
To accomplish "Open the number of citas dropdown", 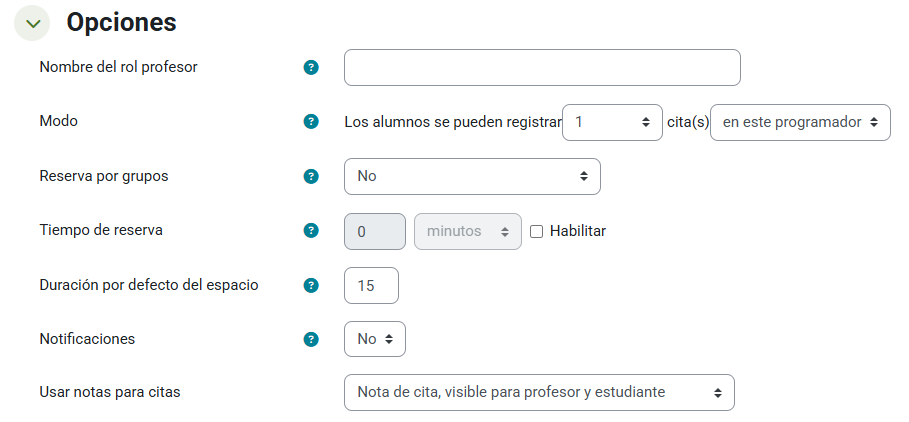I will point(612,122).
